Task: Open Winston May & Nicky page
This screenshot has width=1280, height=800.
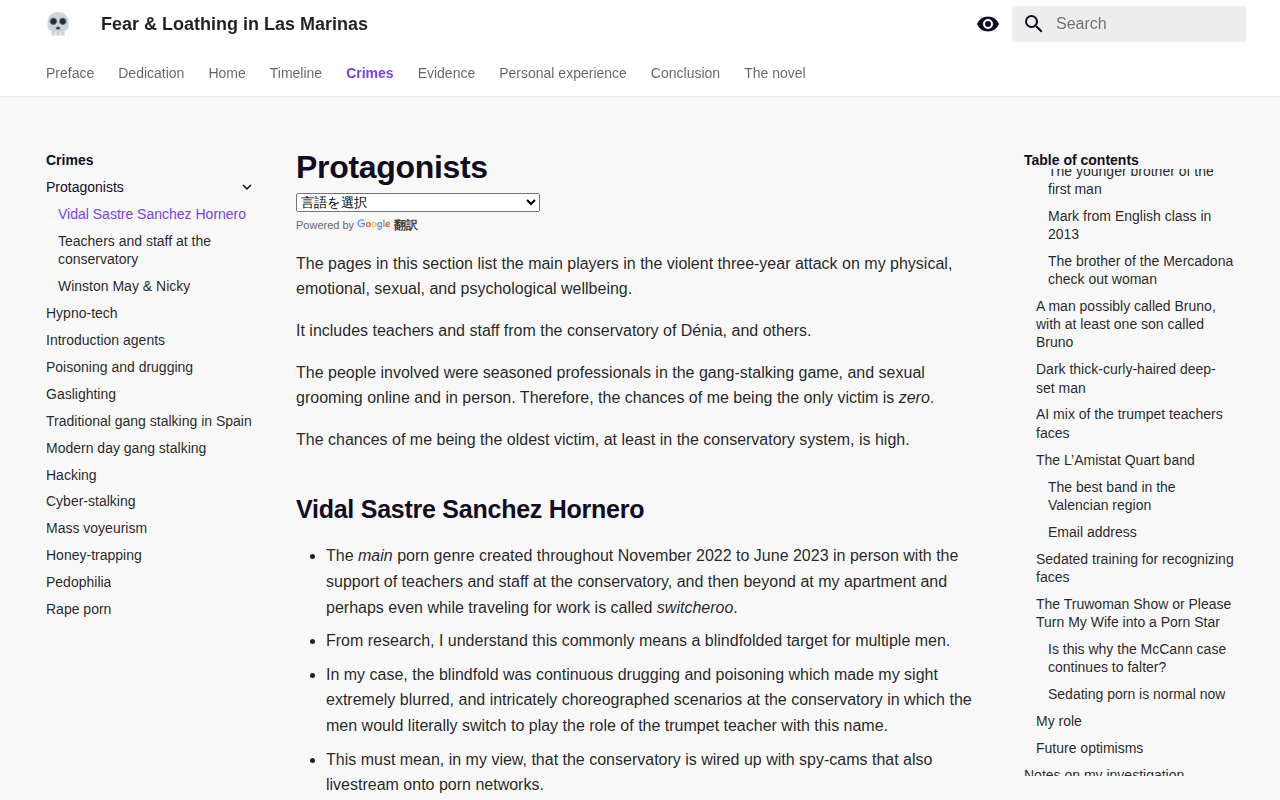Action: point(124,286)
